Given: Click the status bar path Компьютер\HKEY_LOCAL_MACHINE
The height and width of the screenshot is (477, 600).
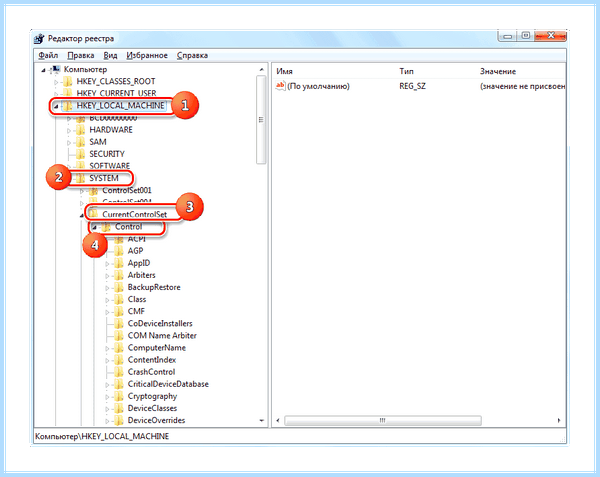Looking at the screenshot, I should point(102,436).
